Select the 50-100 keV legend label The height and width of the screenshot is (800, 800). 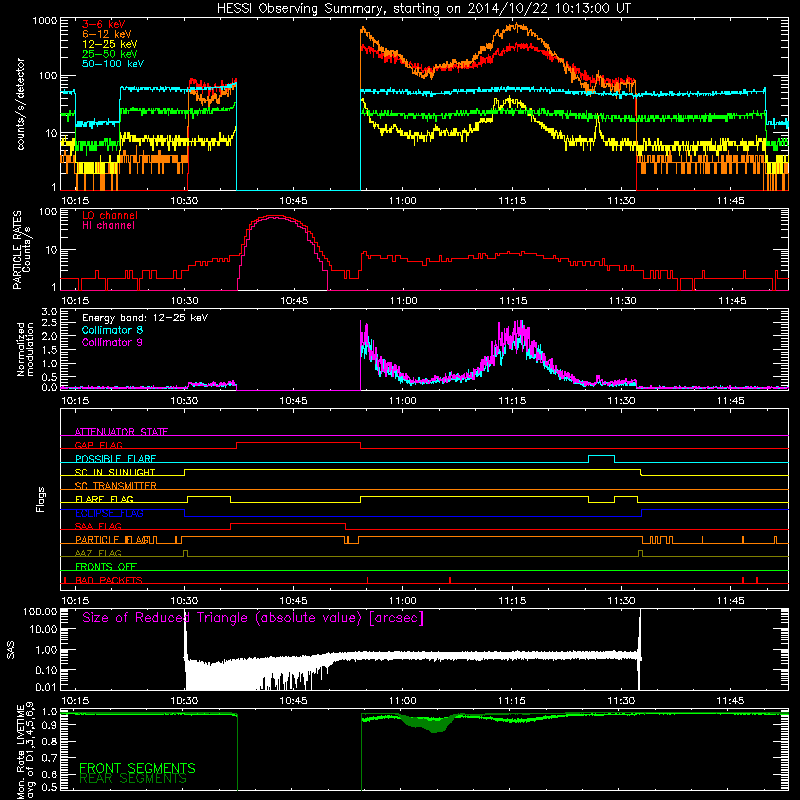coord(113,64)
